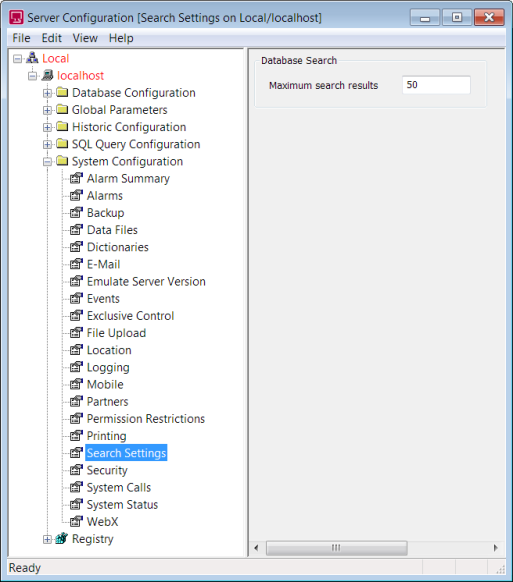Screen dimensions: 513x582
Task: Click the horizontal scrollbar thumb
Action: click(337, 548)
